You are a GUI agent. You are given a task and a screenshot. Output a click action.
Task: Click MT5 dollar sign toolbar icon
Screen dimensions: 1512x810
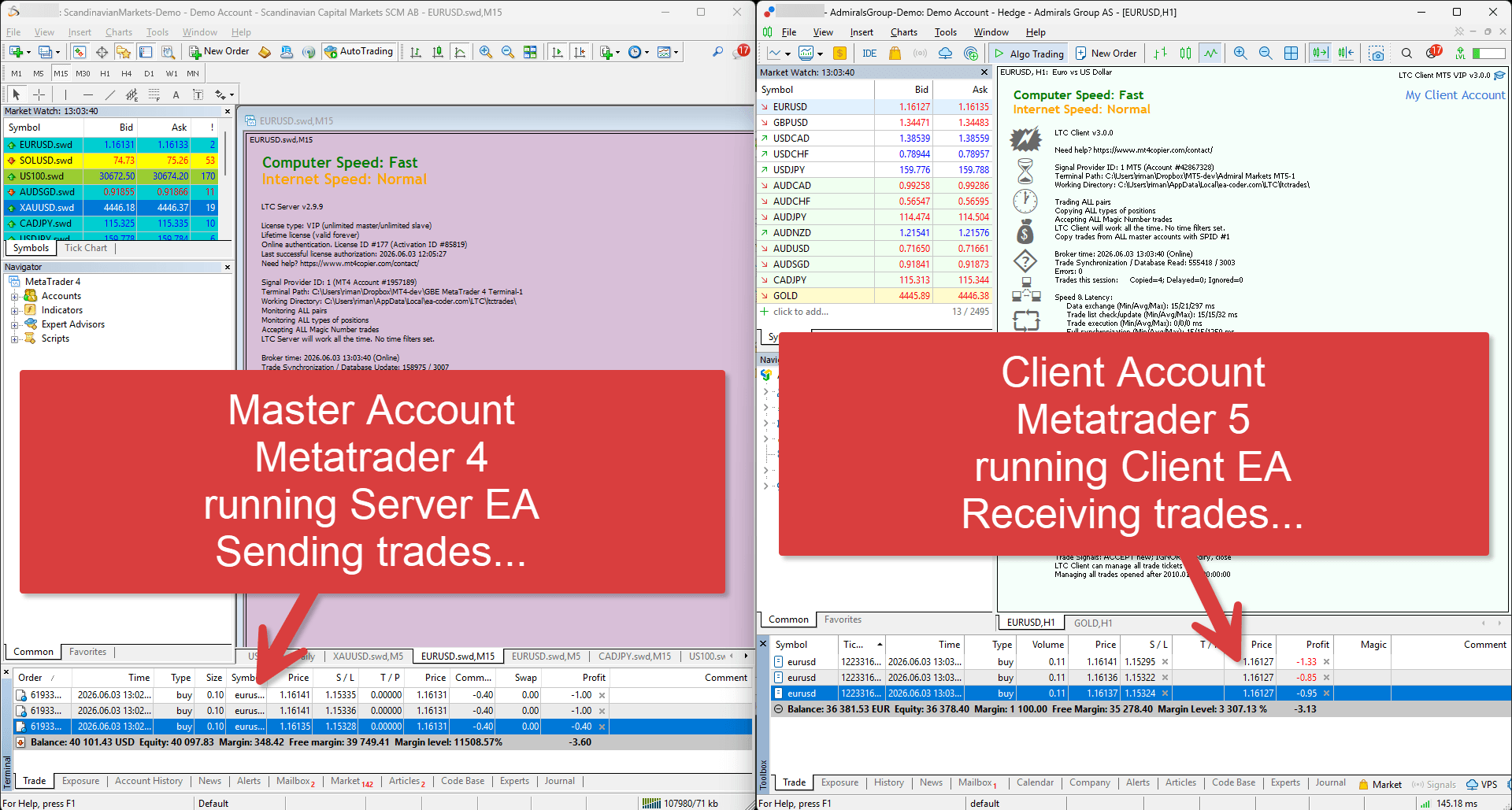click(839, 54)
